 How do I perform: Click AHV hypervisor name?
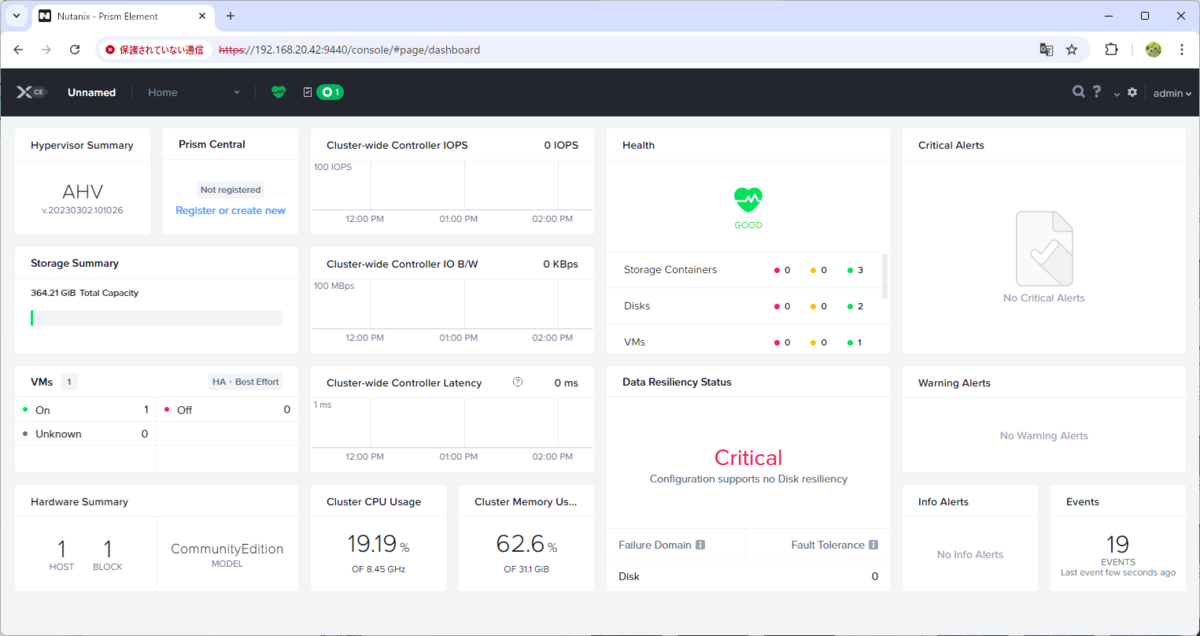tap(83, 191)
